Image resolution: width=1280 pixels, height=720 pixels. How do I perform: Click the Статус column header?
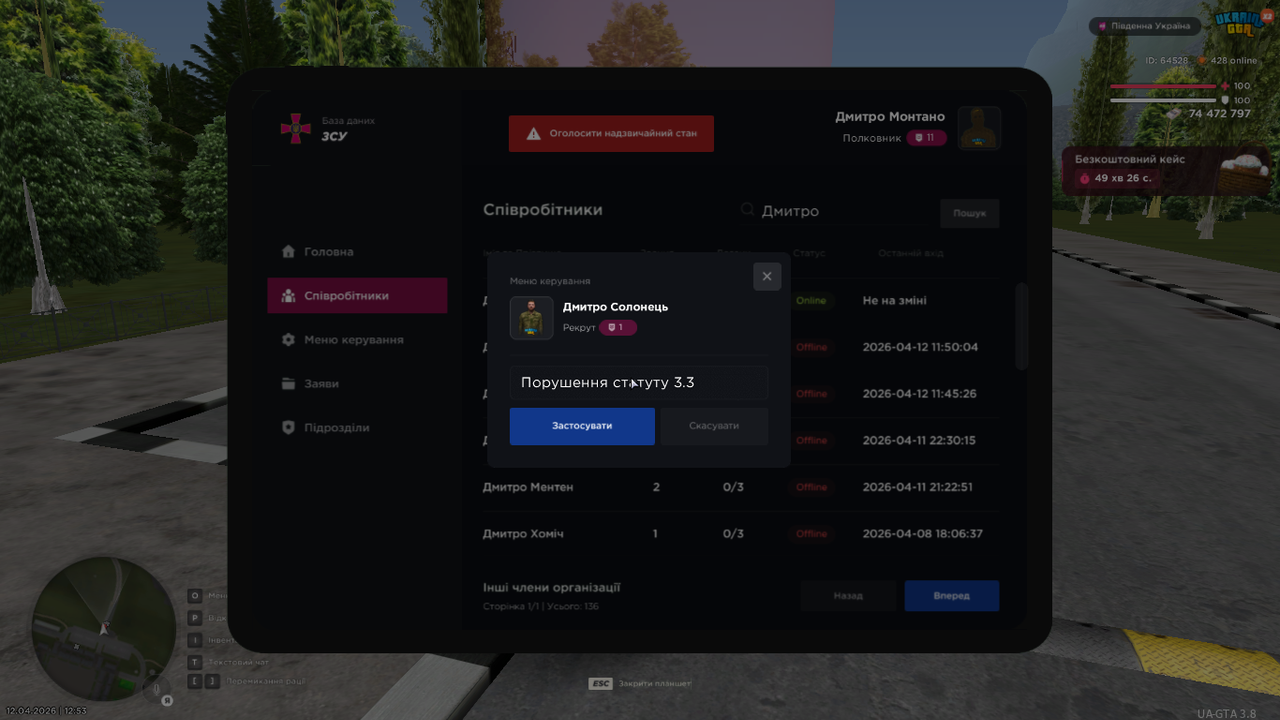tap(809, 253)
